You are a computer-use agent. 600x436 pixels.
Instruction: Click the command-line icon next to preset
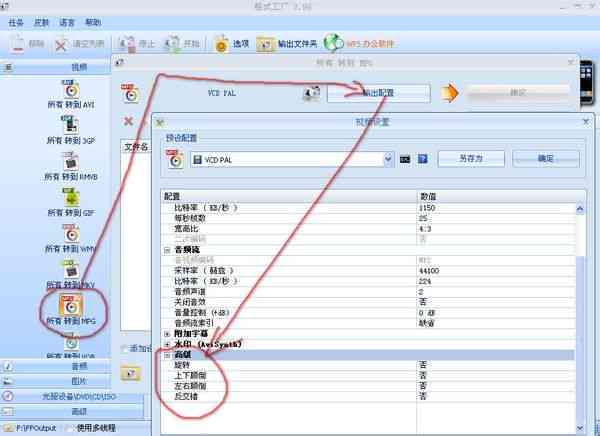(x=405, y=159)
